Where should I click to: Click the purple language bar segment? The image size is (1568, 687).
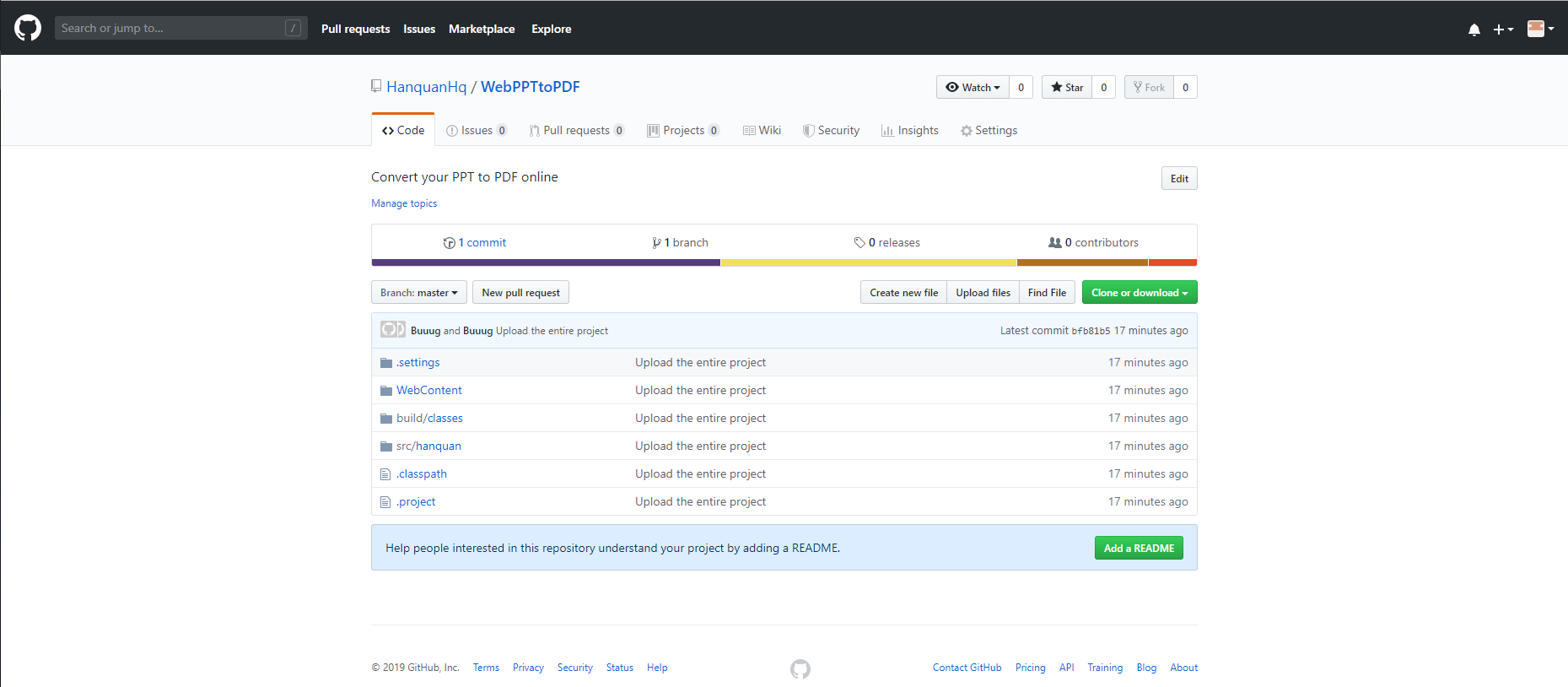[546, 262]
